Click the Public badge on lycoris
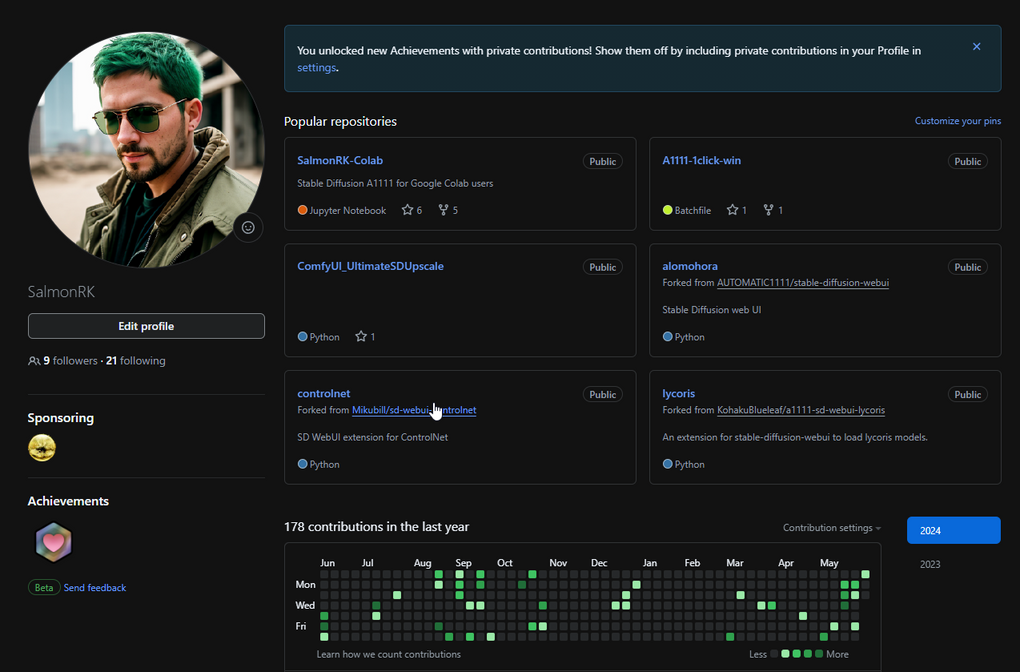Image resolution: width=1020 pixels, height=672 pixels. pos(967,395)
